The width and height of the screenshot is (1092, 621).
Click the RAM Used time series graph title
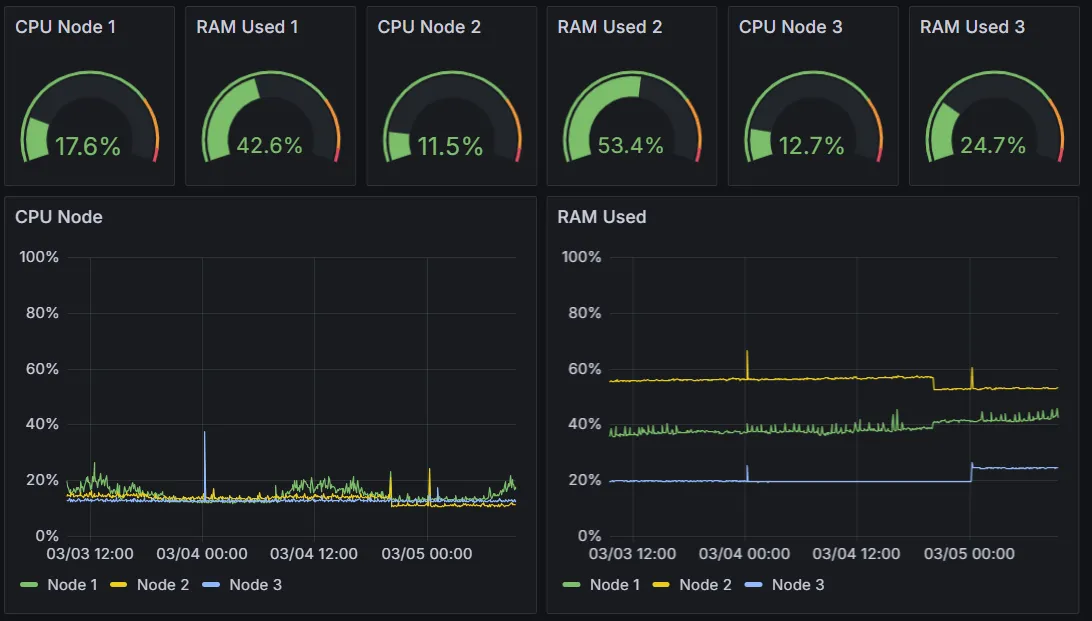[602, 217]
